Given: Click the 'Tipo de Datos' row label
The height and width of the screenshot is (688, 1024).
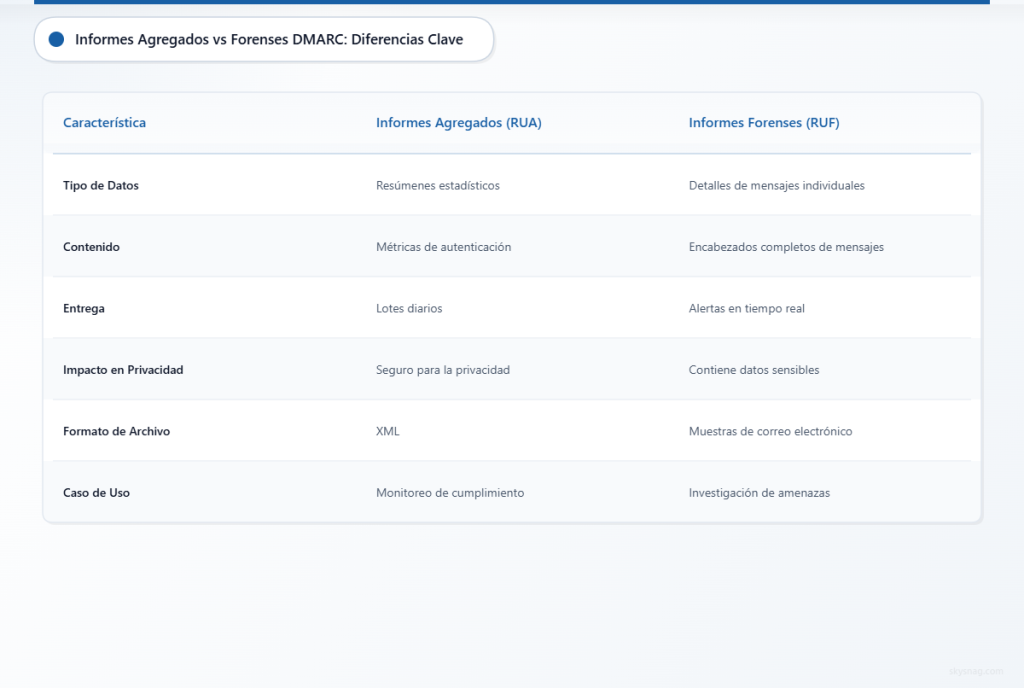Looking at the screenshot, I should (101, 185).
